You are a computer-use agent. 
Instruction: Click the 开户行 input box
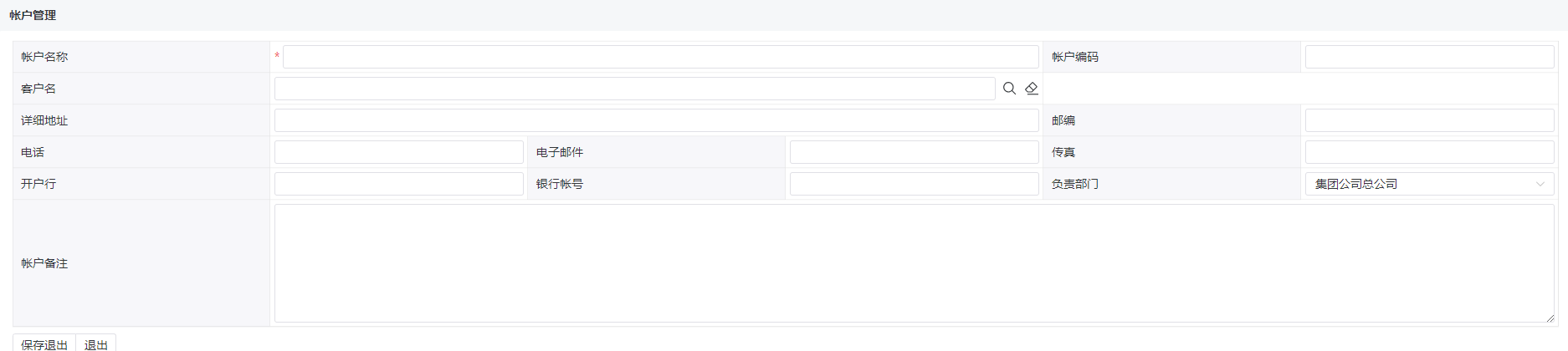pyautogui.click(x=399, y=184)
